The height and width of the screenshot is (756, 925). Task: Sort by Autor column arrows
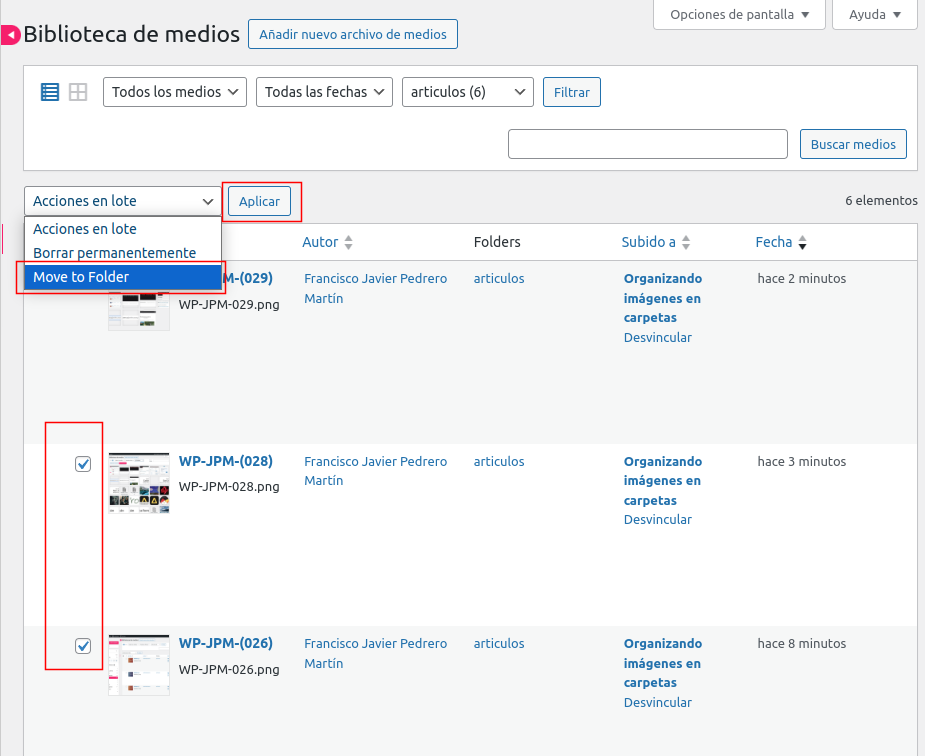(x=348, y=242)
